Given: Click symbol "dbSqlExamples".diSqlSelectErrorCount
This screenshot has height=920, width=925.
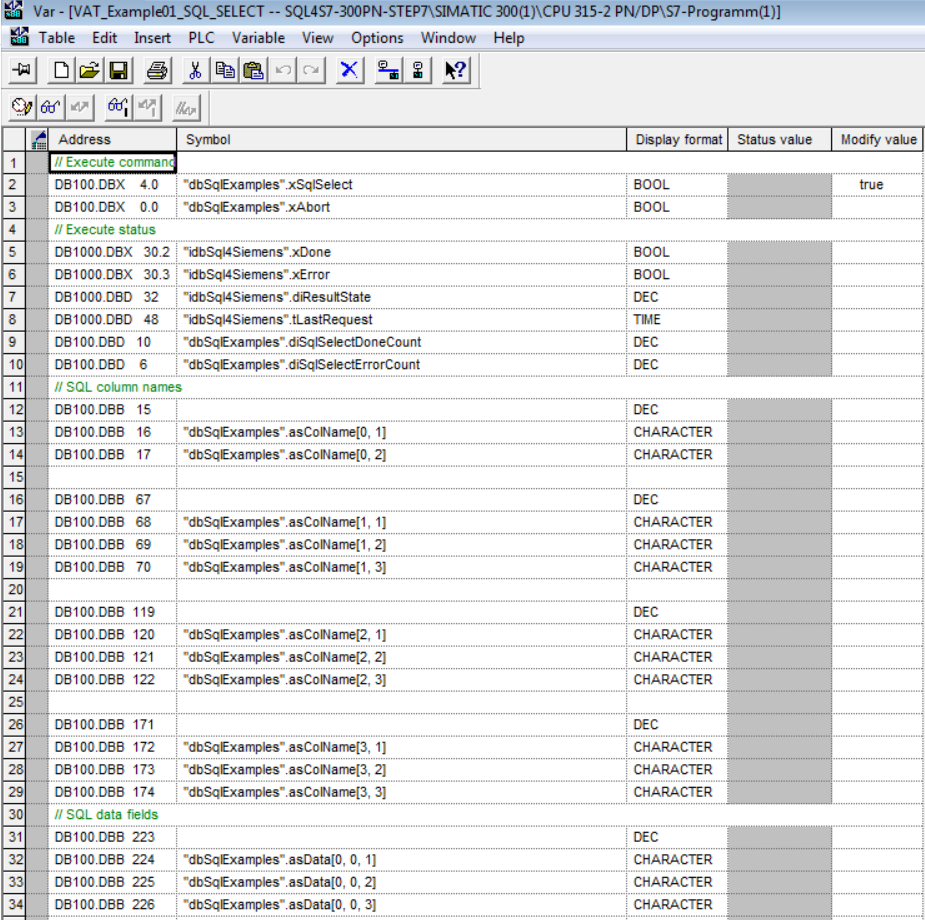Looking at the screenshot, I should click(x=301, y=365).
